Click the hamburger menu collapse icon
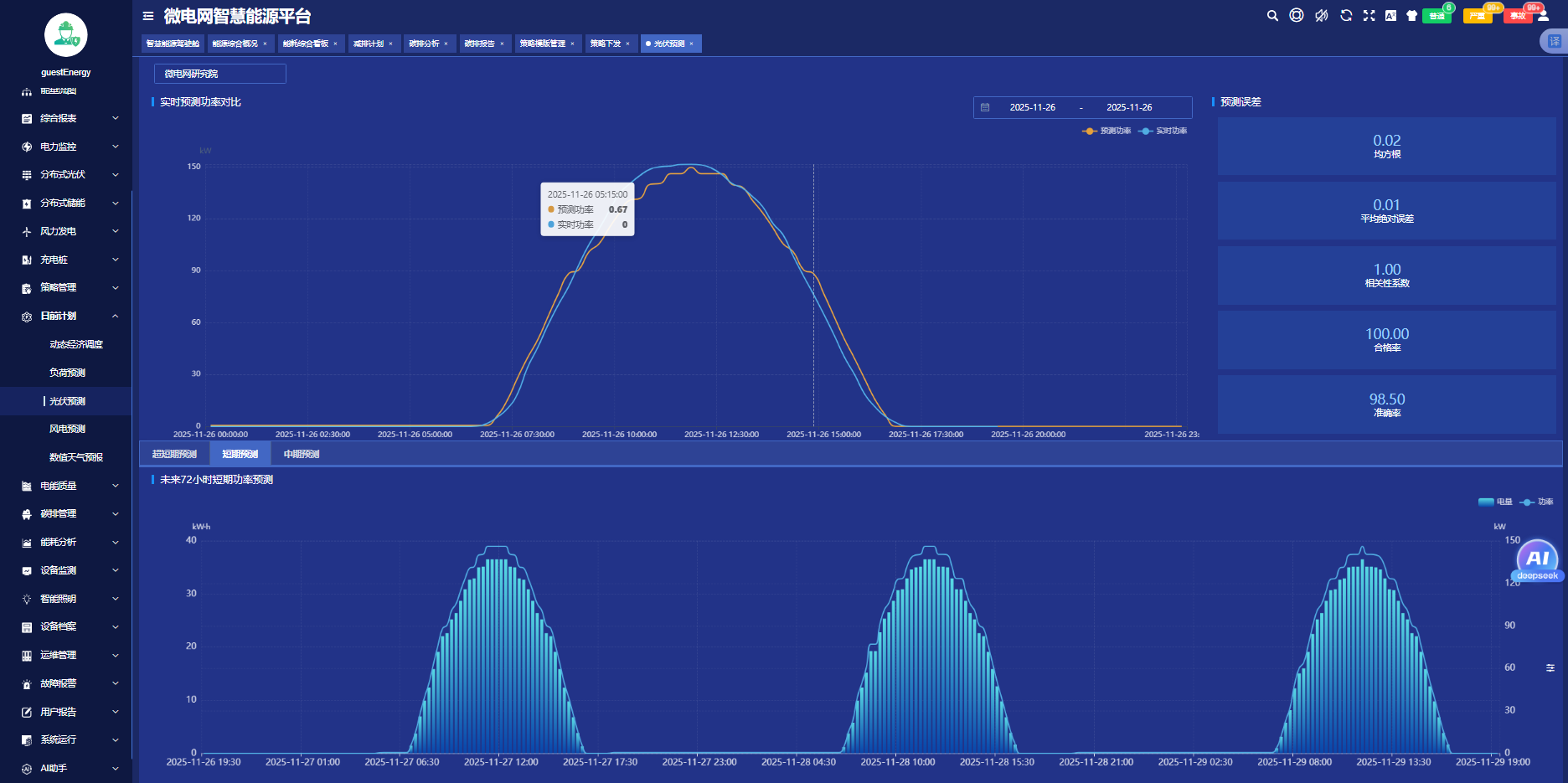The width and height of the screenshot is (1568, 783). pos(148,16)
